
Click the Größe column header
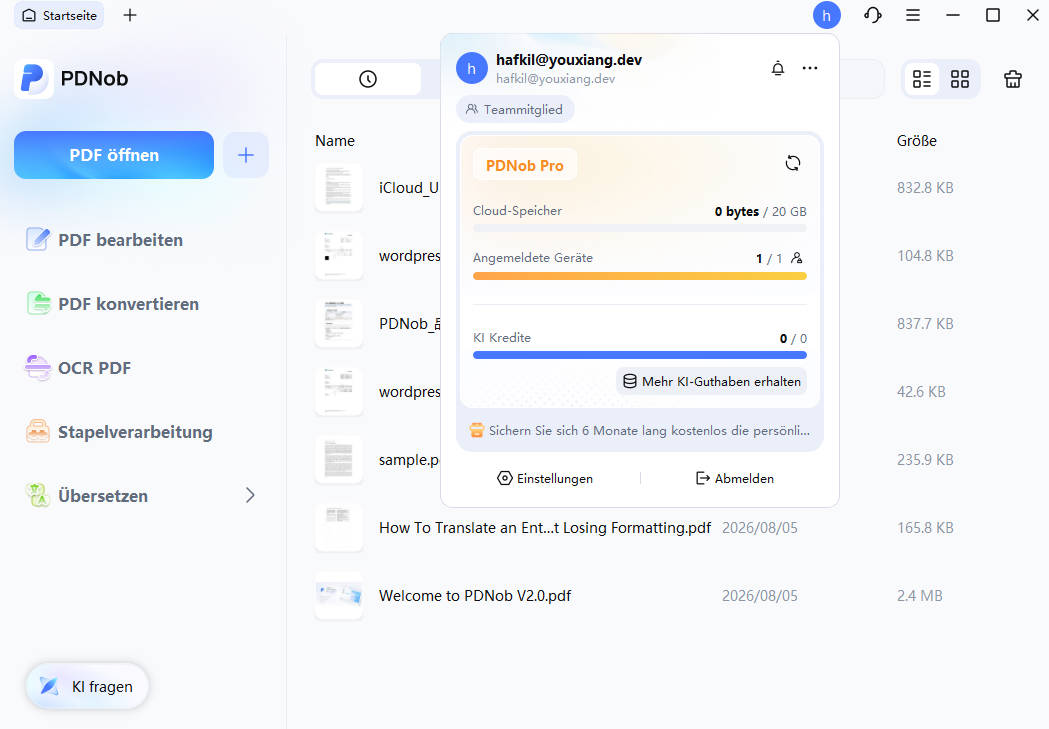coord(917,141)
